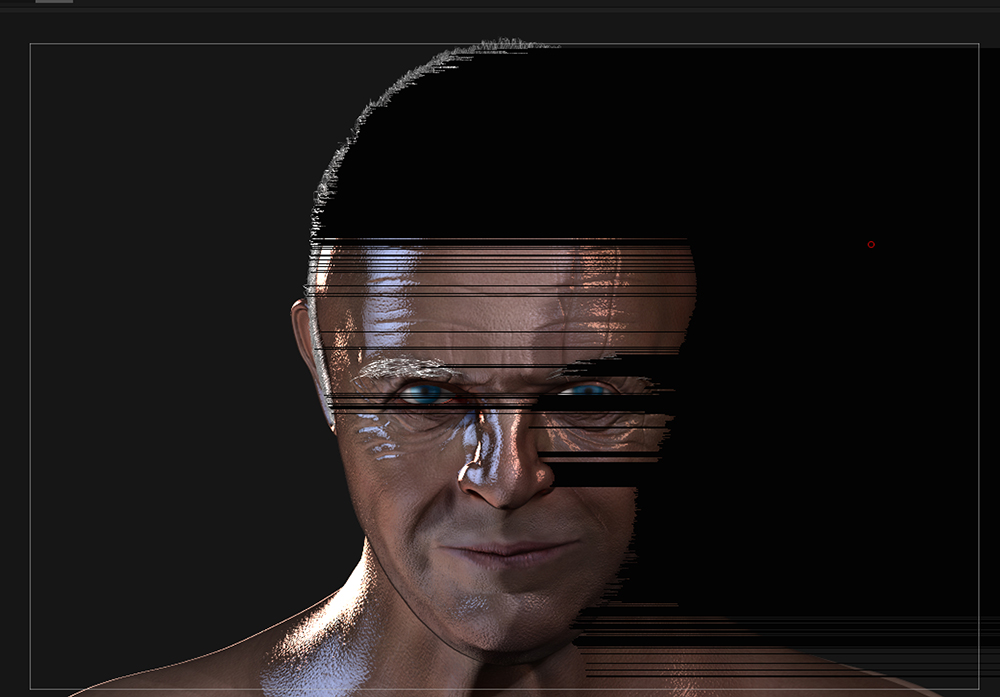Click the forehead region of the rendered head
The image size is (1000, 697).
click(x=470, y=300)
